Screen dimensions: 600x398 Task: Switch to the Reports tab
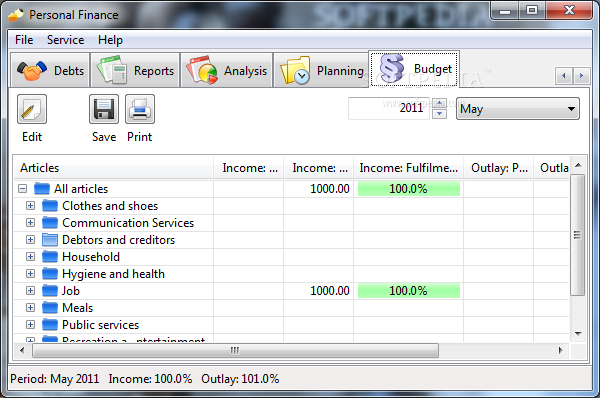(135, 70)
